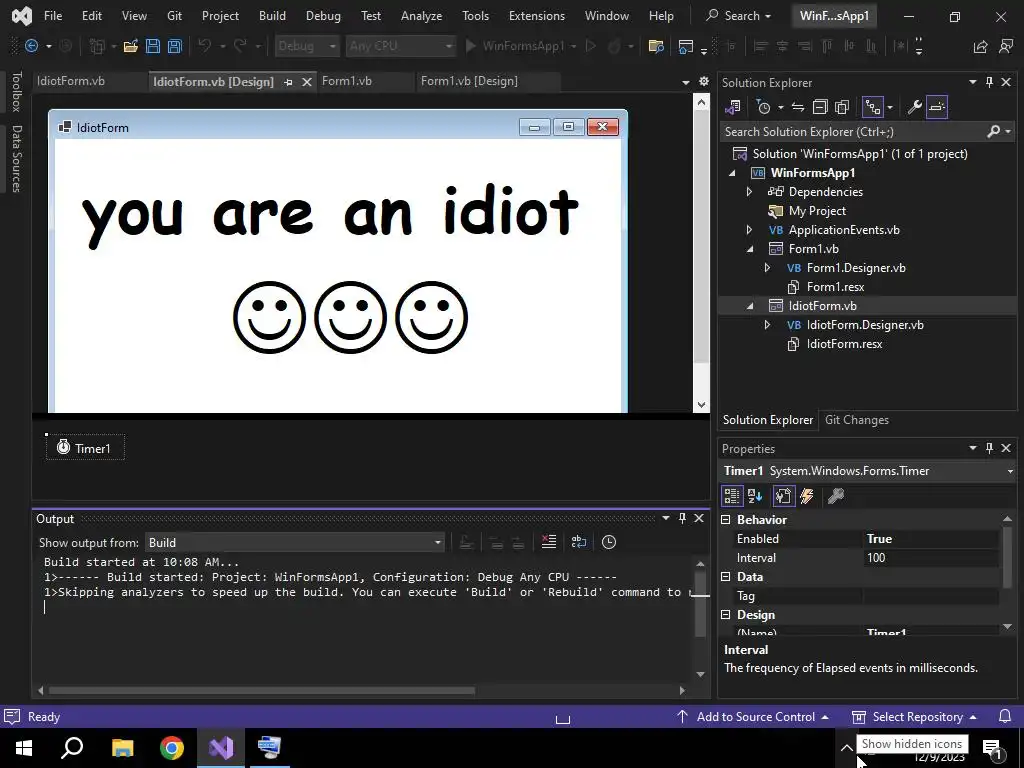Open the Analyze menu
The width and height of the screenshot is (1024, 768).
(x=421, y=16)
